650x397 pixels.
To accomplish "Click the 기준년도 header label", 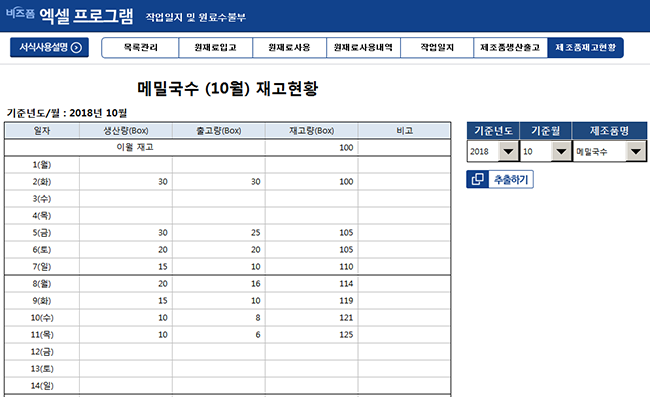I will 493,131.
